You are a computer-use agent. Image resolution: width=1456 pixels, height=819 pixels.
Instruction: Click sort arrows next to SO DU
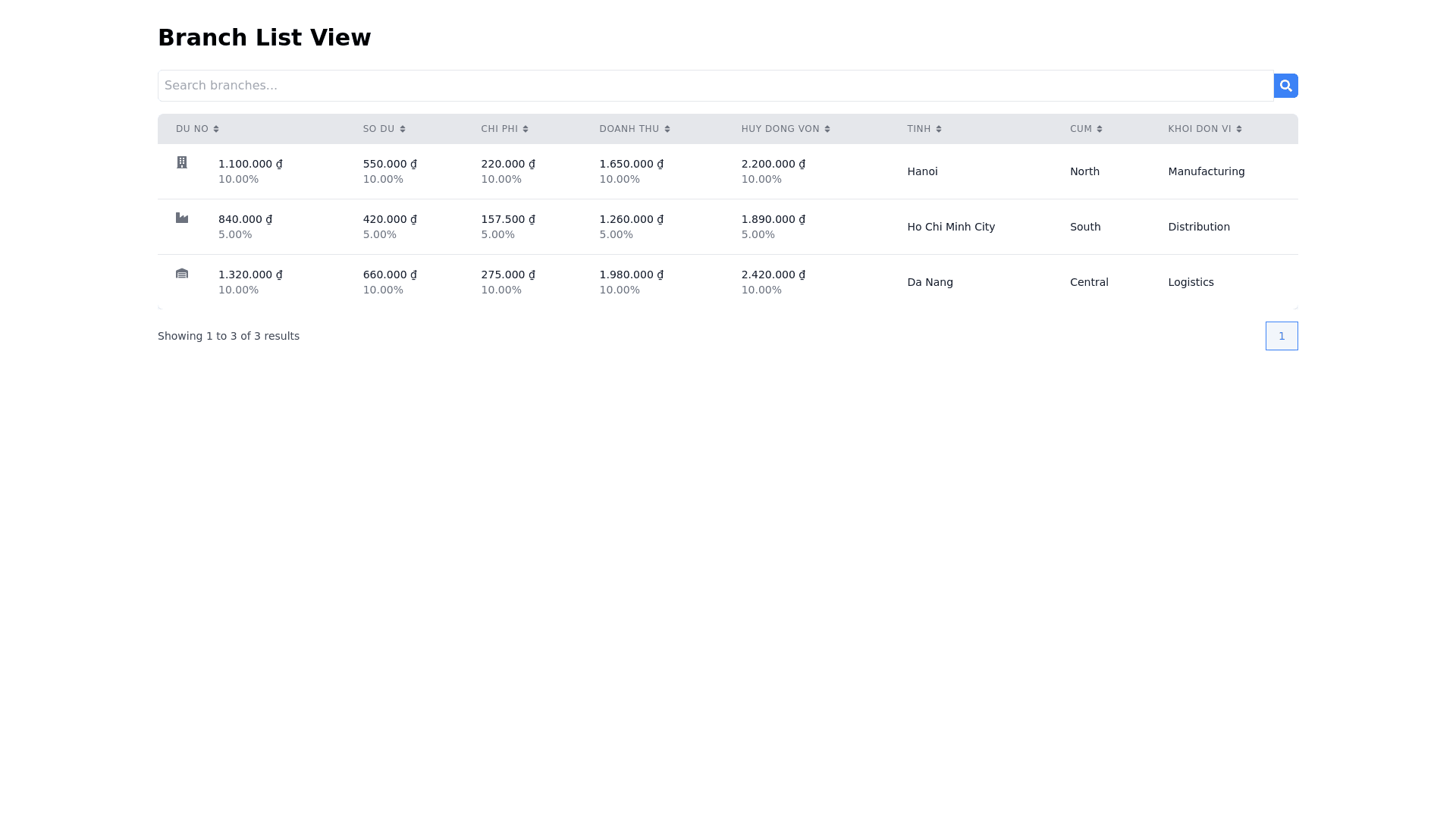(x=403, y=129)
